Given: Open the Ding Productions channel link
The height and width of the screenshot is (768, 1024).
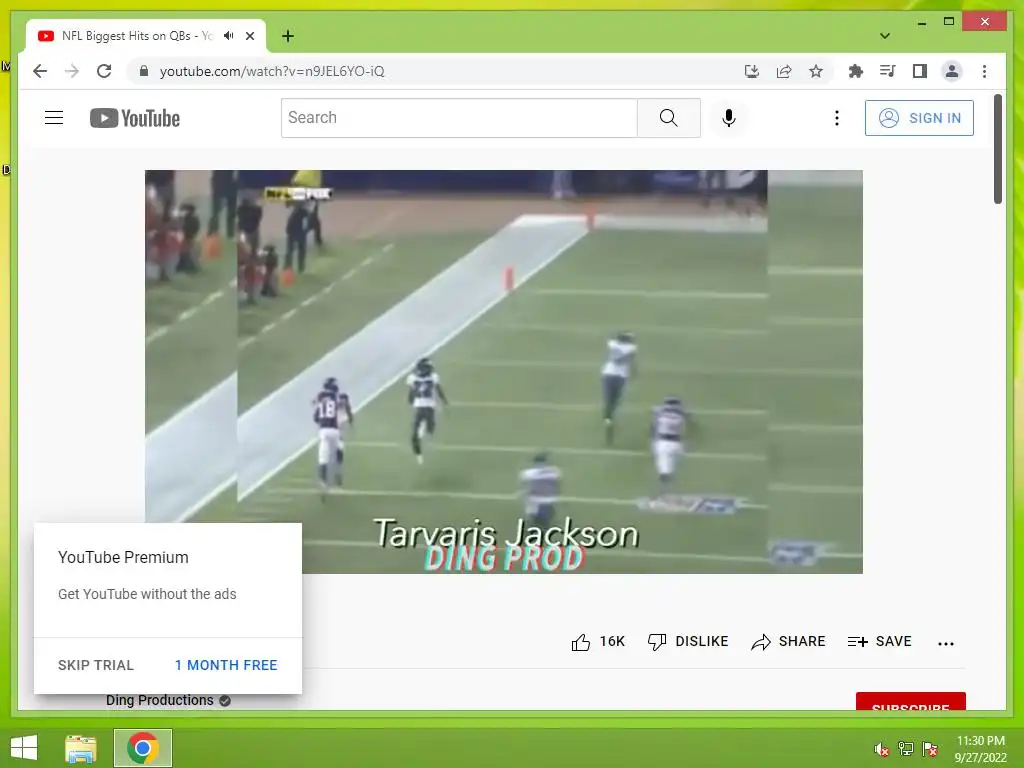Looking at the screenshot, I should tap(159, 700).
